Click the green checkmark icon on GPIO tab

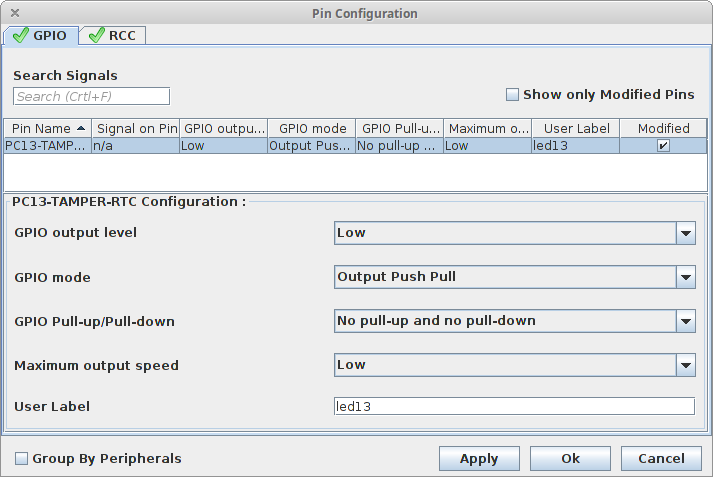click(x=20, y=35)
